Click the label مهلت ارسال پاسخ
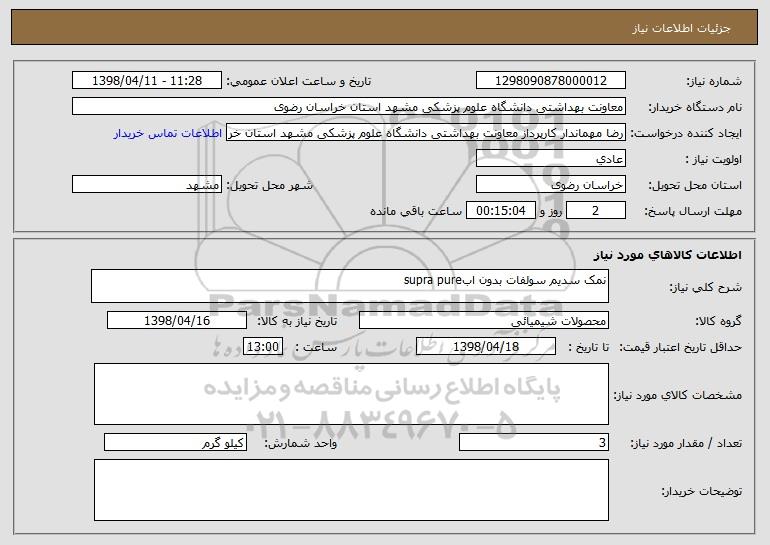This screenshot has height=545, width=770. click(x=693, y=211)
